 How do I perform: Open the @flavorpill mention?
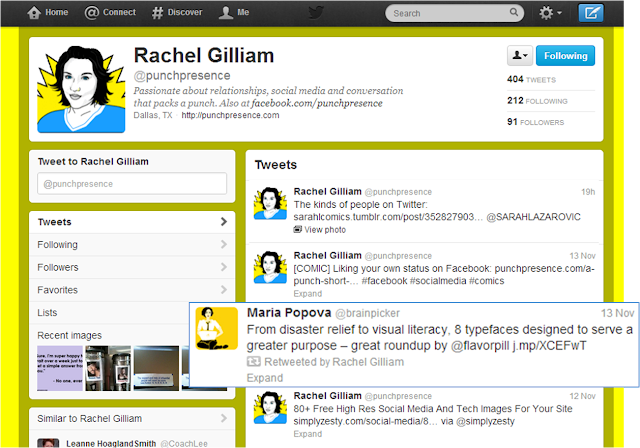[x=480, y=346]
